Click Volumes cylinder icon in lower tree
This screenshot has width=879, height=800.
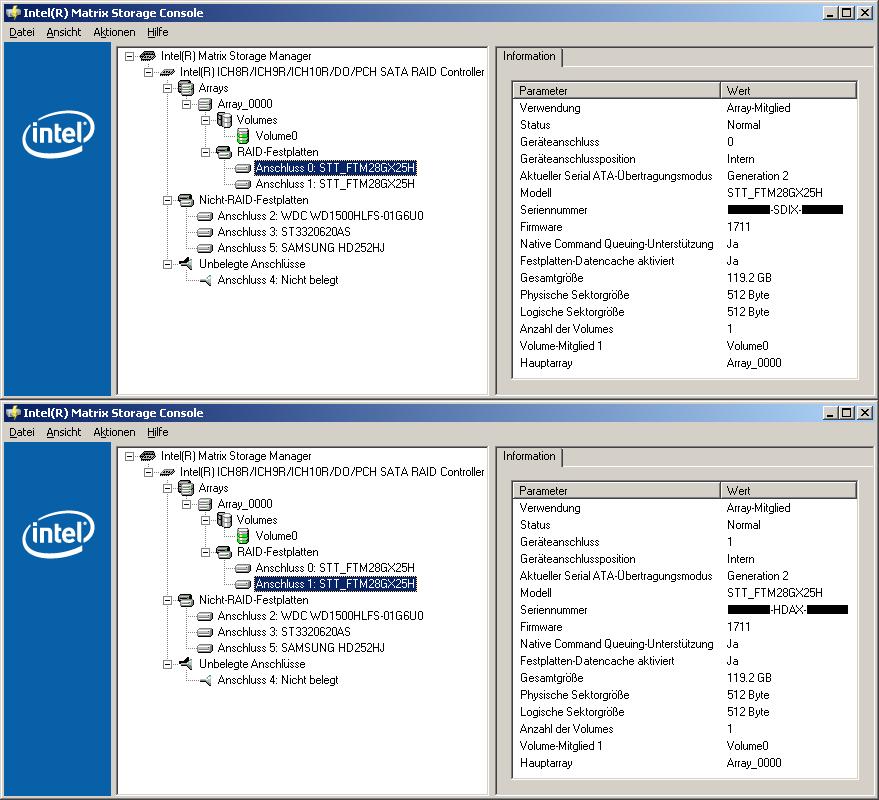pyautogui.click(x=224, y=520)
